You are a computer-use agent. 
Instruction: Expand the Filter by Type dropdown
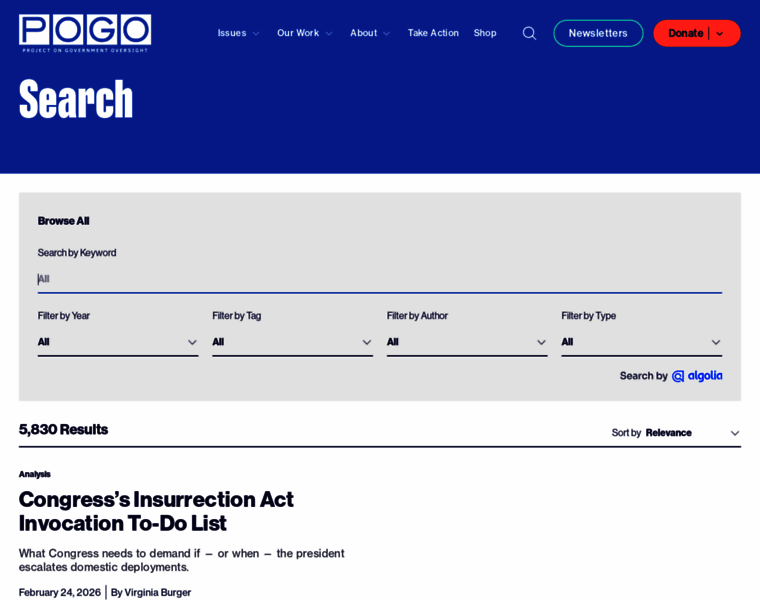pyautogui.click(x=641, y=342)
